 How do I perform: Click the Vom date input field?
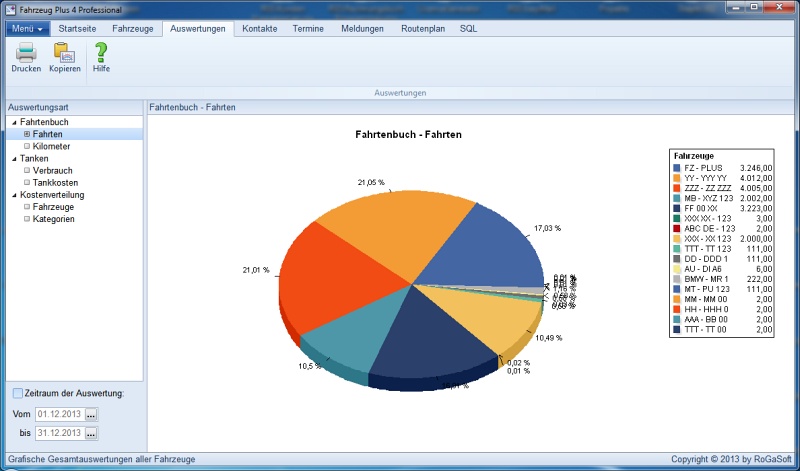59,414
